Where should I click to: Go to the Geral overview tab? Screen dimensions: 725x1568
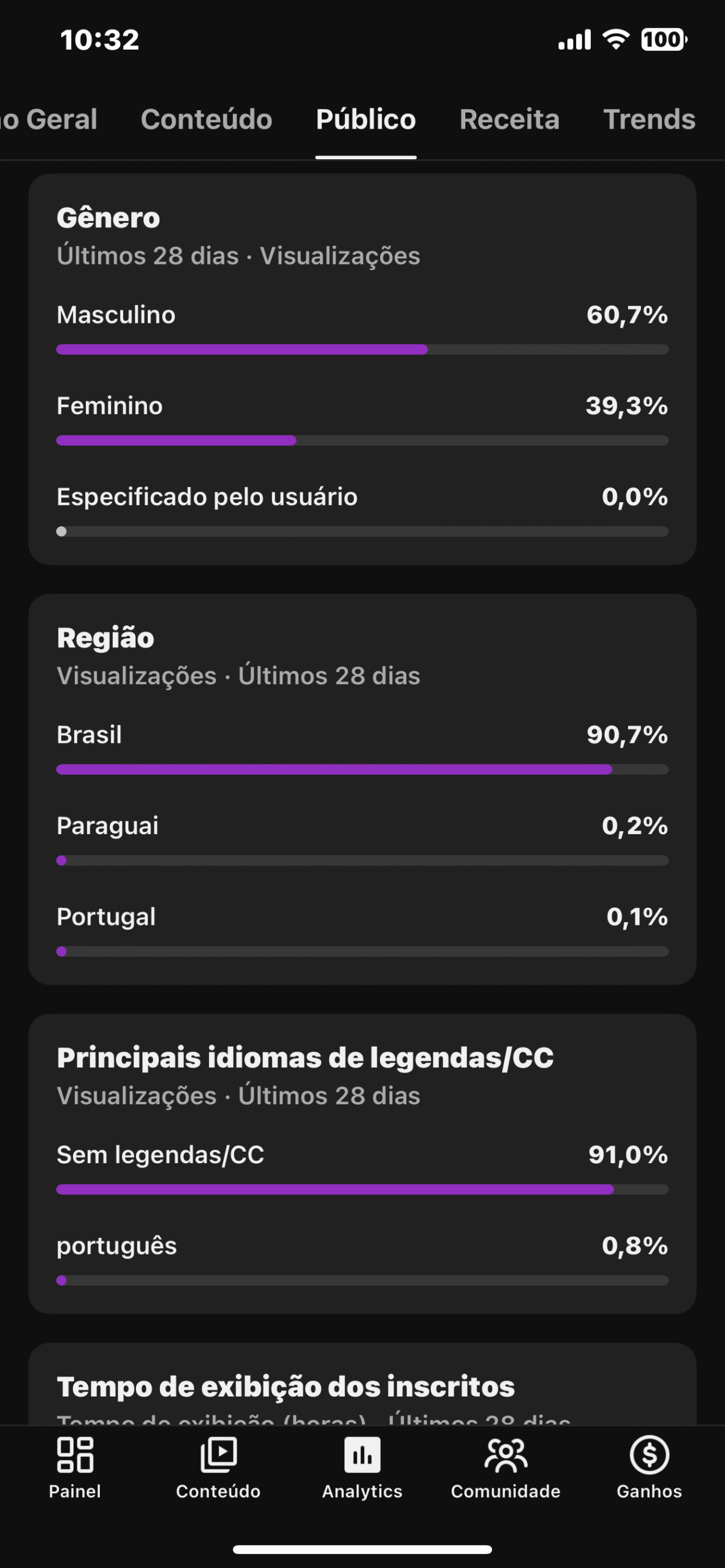(x=49, y=119)
